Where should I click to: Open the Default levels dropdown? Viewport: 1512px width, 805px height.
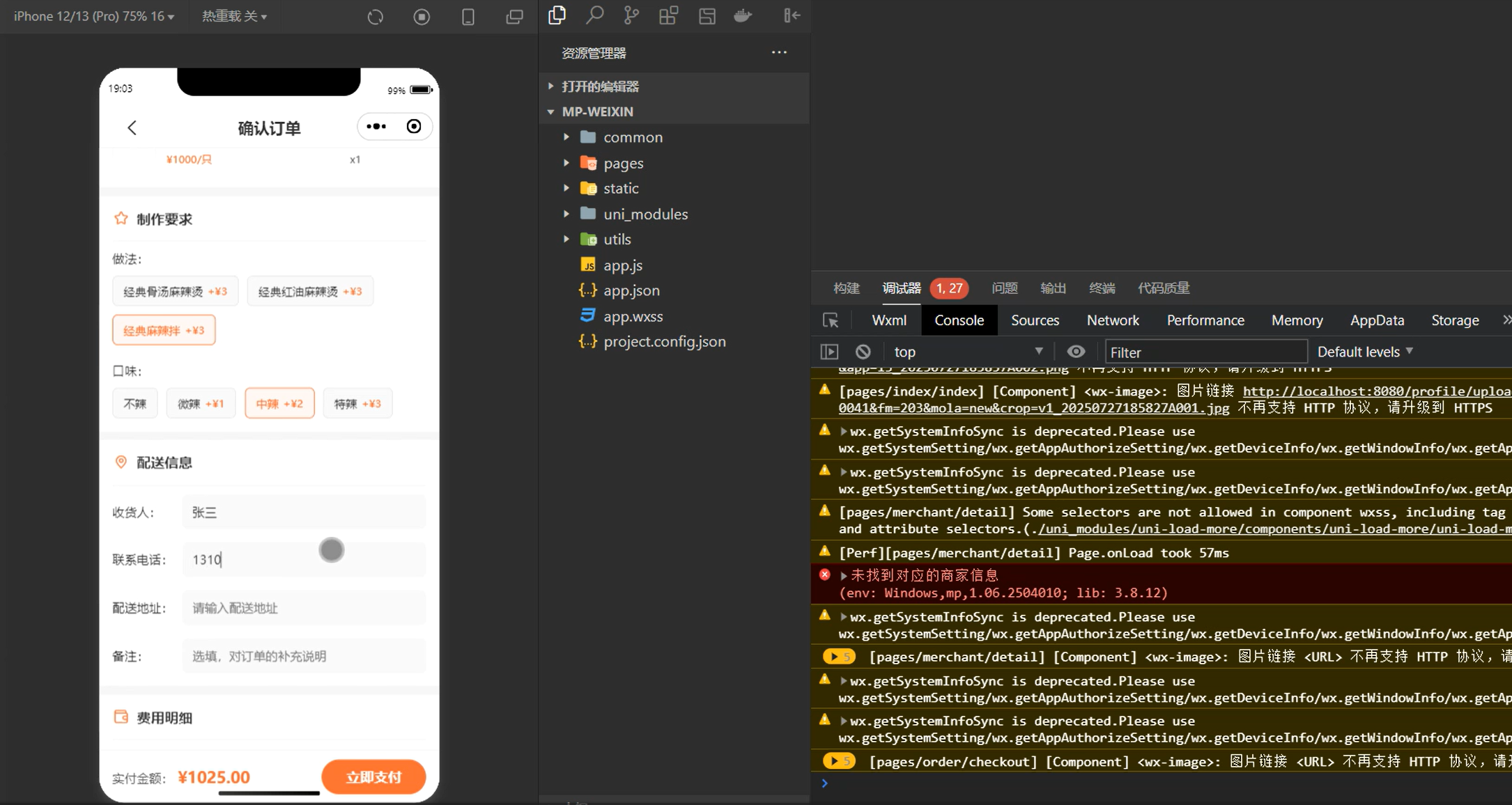tap(1364, 352)
